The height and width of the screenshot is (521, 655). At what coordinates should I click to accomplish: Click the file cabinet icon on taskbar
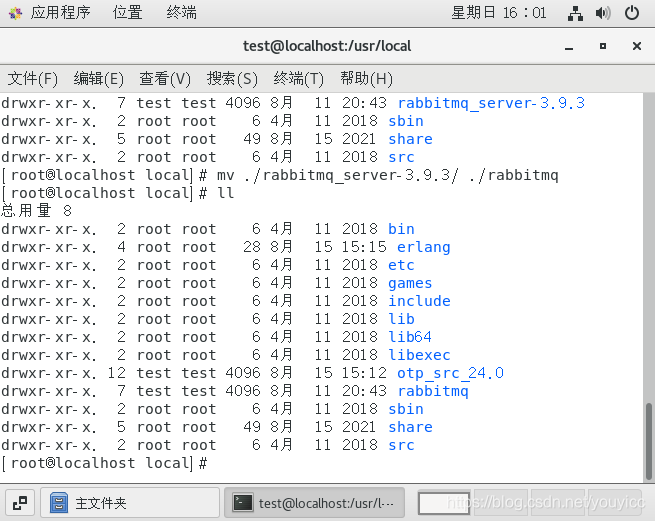(x=59, y=503)
